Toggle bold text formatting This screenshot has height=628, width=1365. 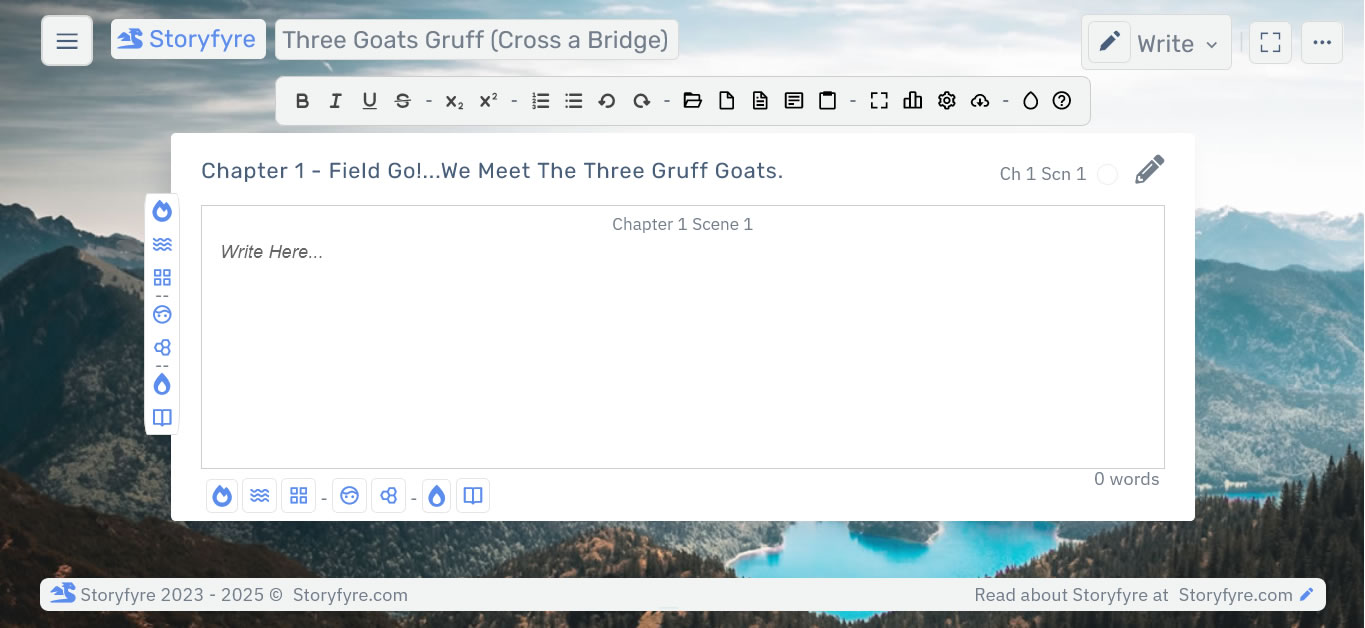[x=302, y=100]
